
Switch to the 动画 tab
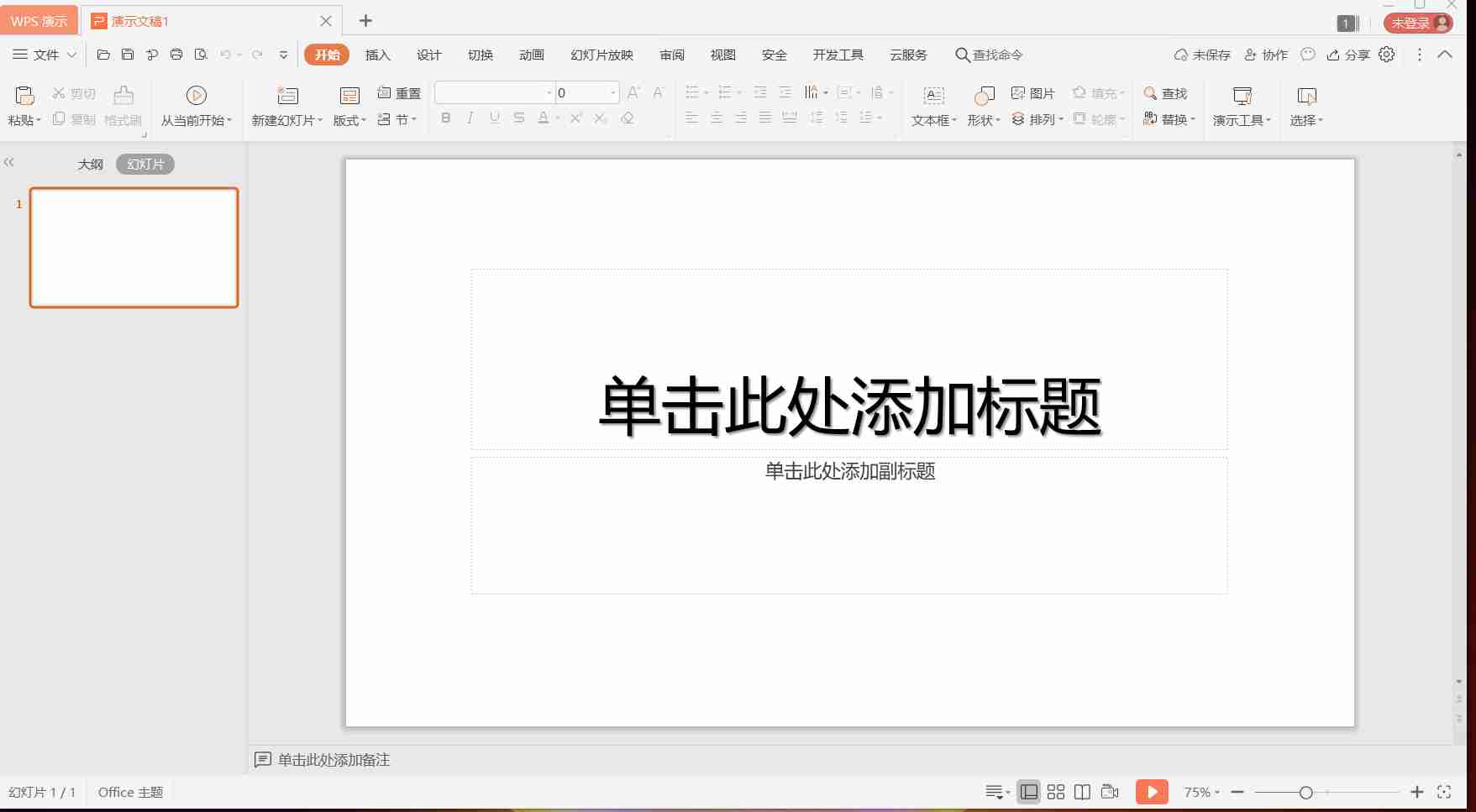click(x=531, y=55)
